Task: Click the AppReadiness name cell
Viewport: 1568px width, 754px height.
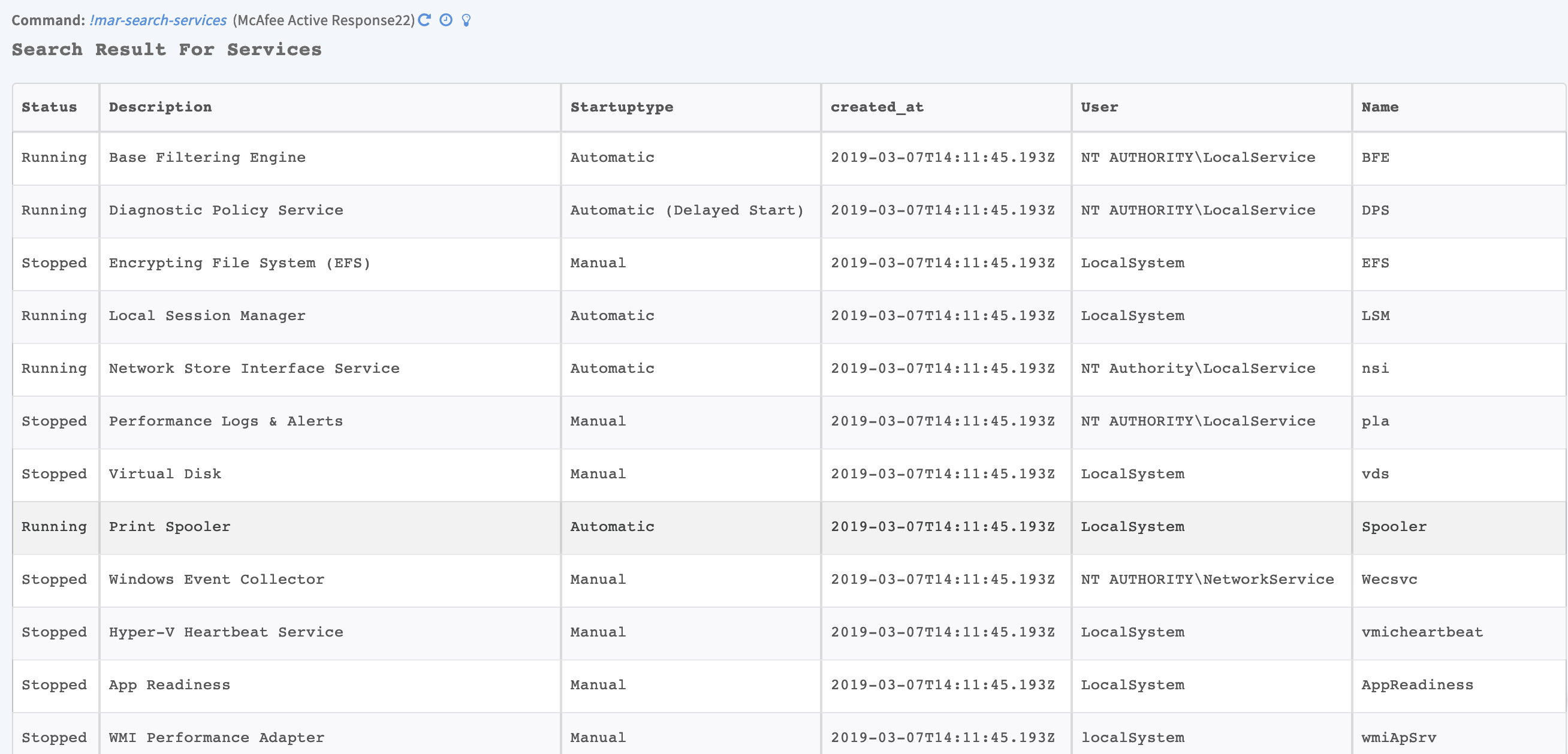Action: (1417, 685)
